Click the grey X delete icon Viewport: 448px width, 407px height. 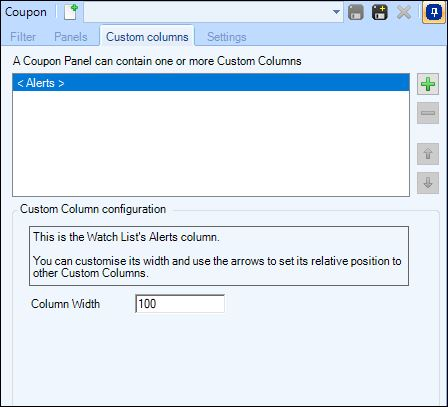pos(404,13)
